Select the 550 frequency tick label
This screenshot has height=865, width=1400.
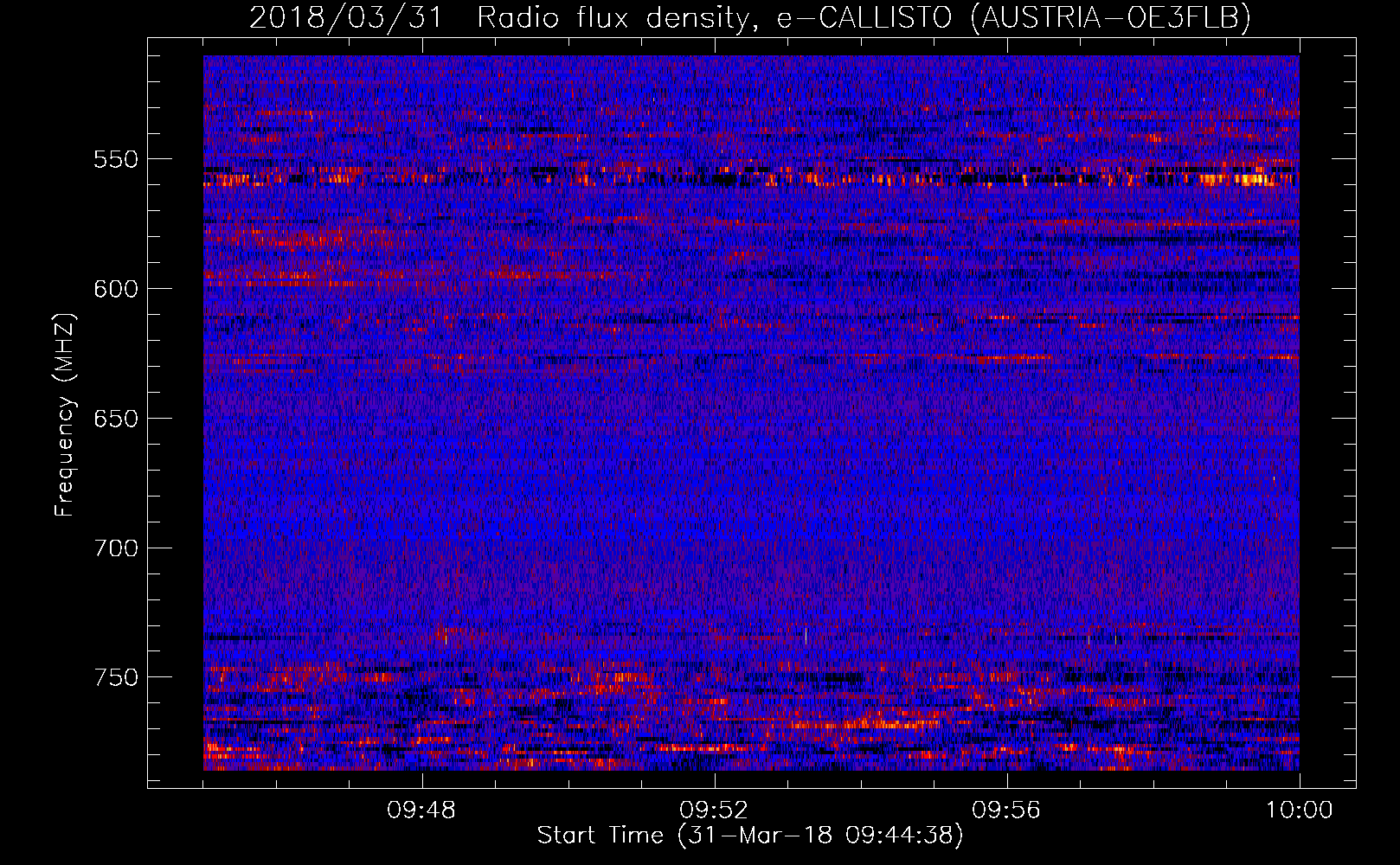click(x=116, y=159)
